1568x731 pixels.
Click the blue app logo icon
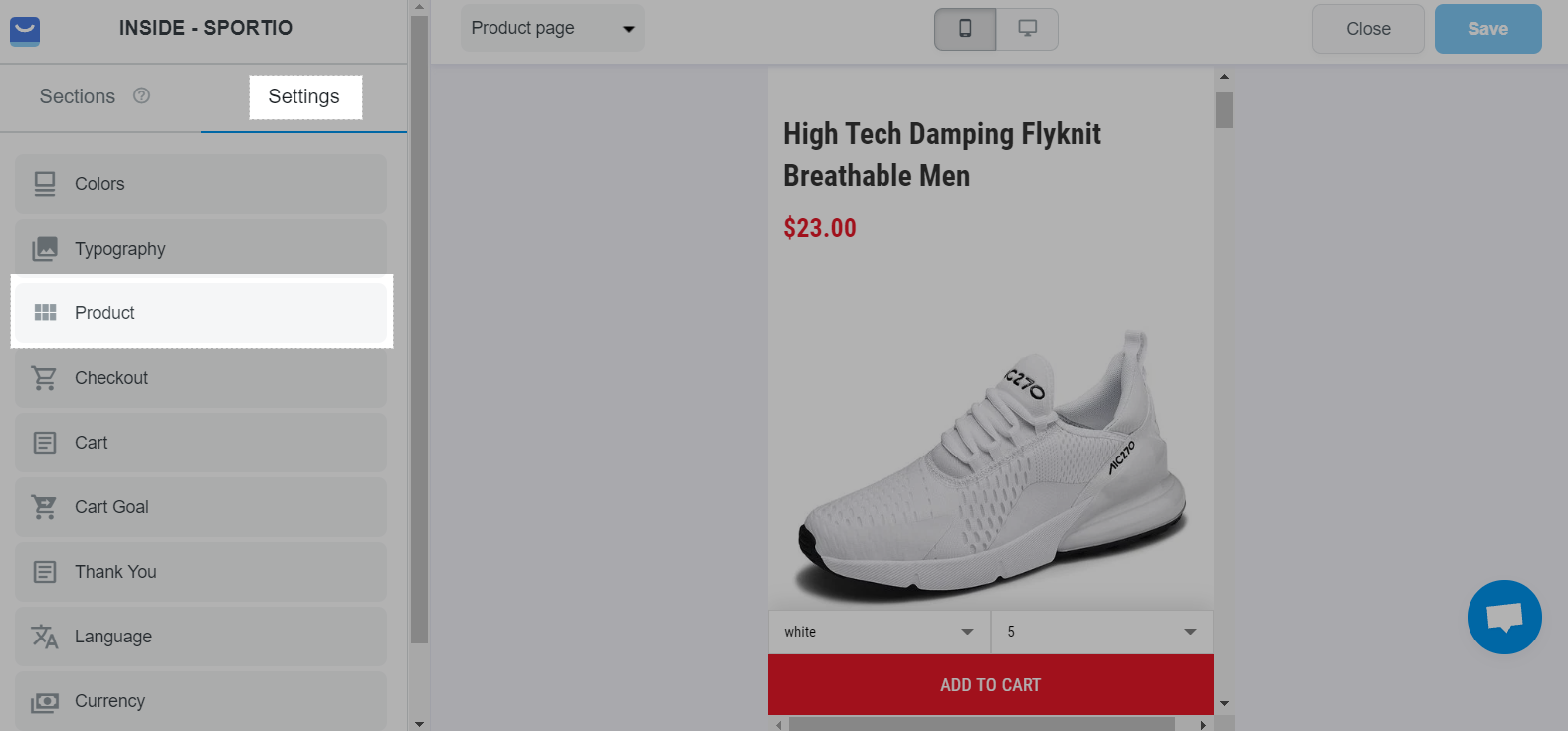(x=25, y=31)
